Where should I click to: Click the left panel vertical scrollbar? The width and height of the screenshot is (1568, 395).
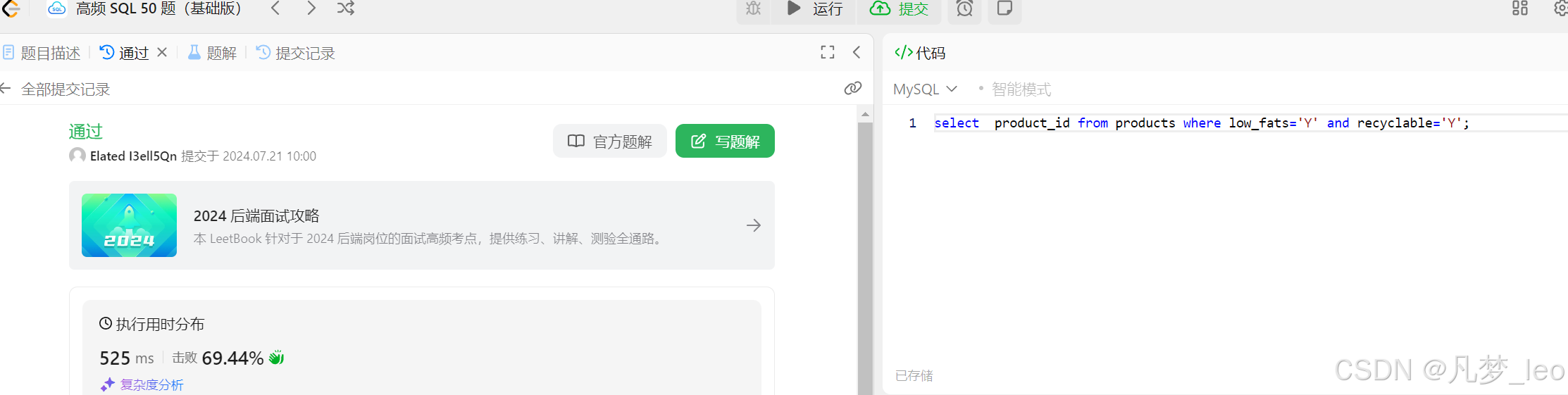click(865, 258)
